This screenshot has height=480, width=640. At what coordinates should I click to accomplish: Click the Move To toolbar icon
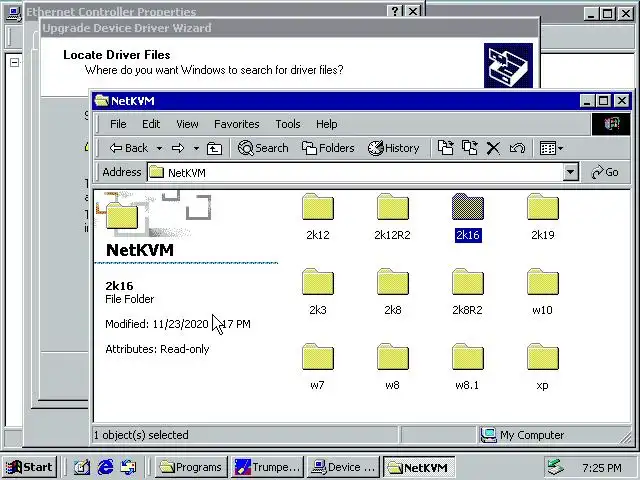(445, 148)
